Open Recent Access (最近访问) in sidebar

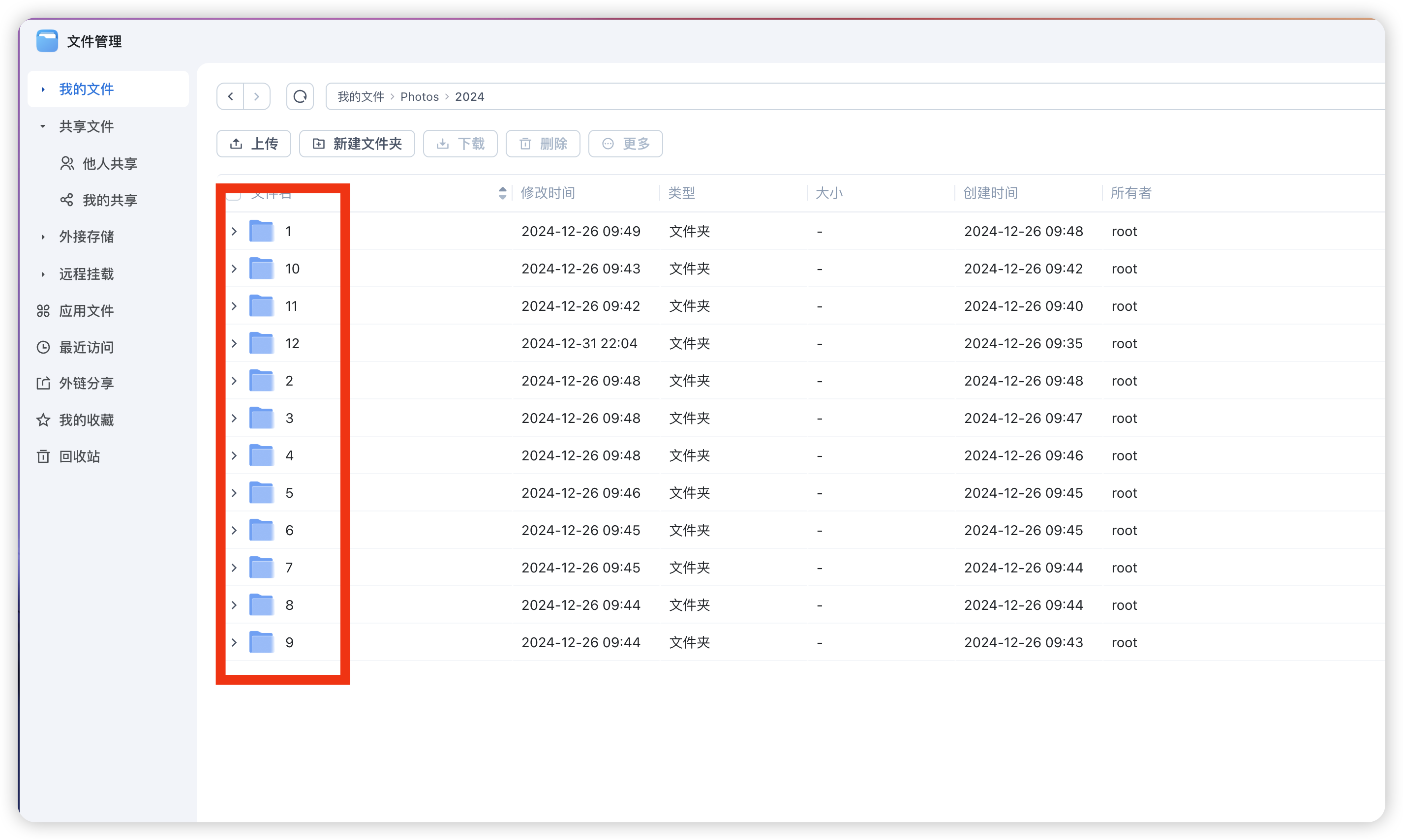(86, 347)
